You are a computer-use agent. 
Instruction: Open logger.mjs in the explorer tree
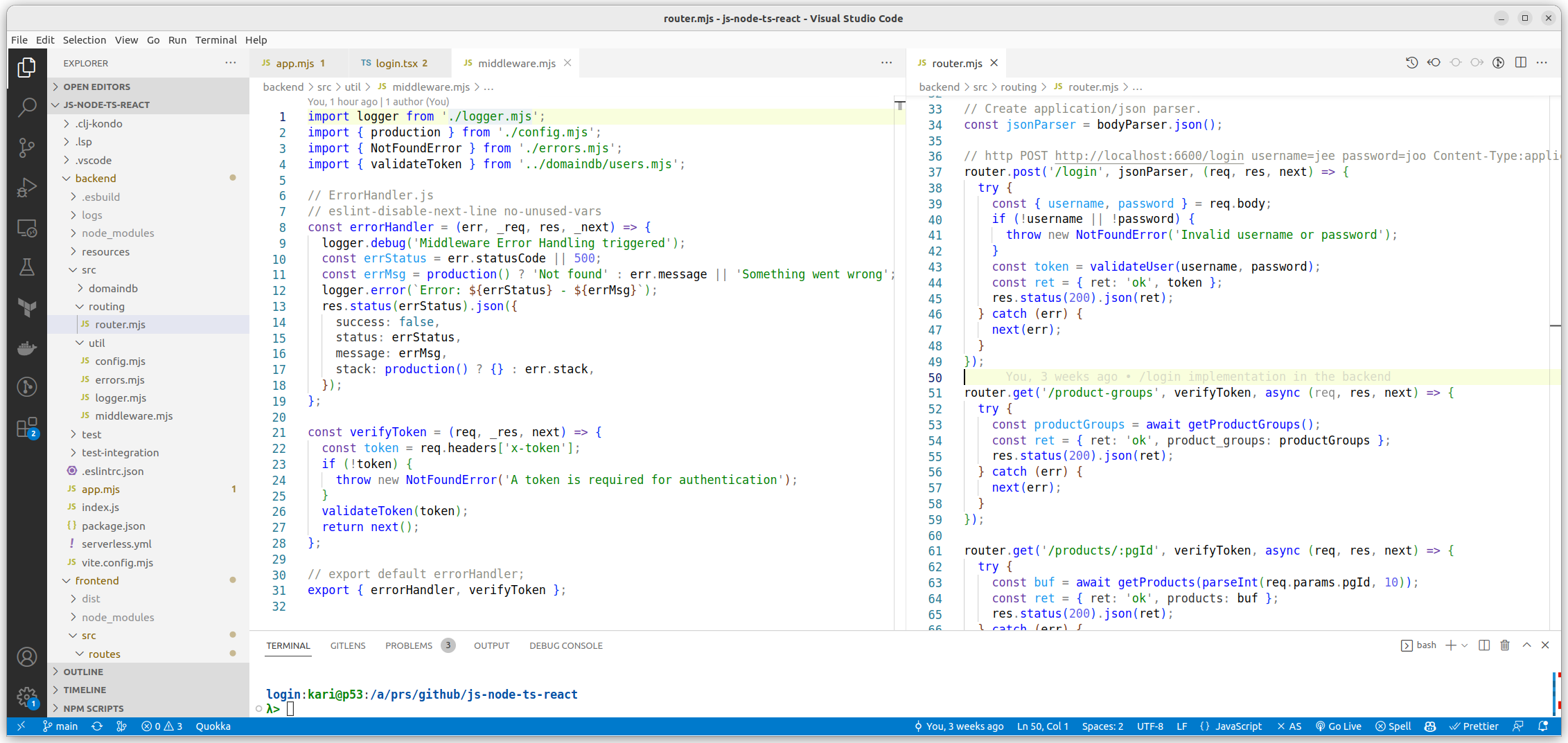point(149,397)
